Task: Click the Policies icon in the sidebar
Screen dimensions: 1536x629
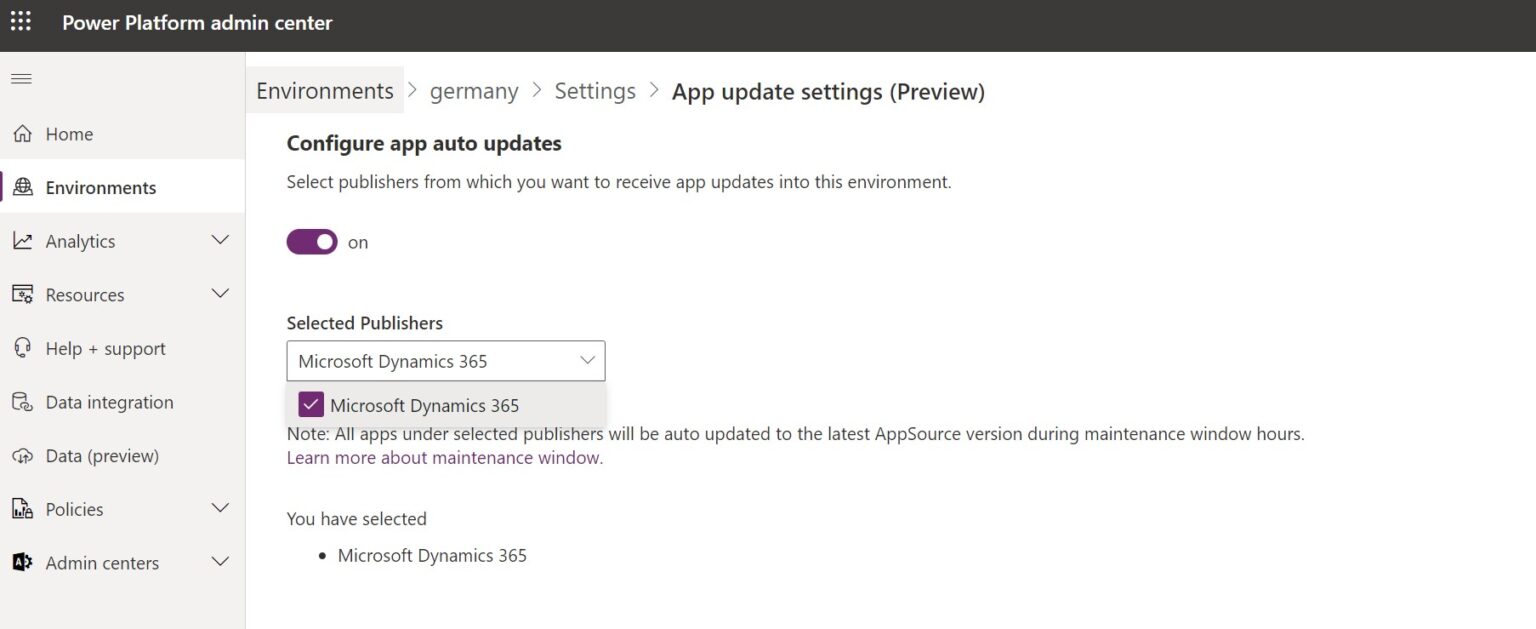Action: (22, 508)
